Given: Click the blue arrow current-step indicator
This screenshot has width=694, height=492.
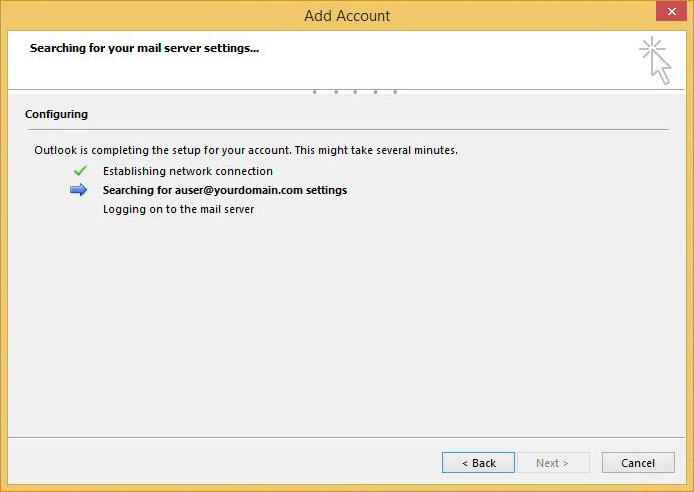Looking at the screenshot, I should click(x=78, y=190).
